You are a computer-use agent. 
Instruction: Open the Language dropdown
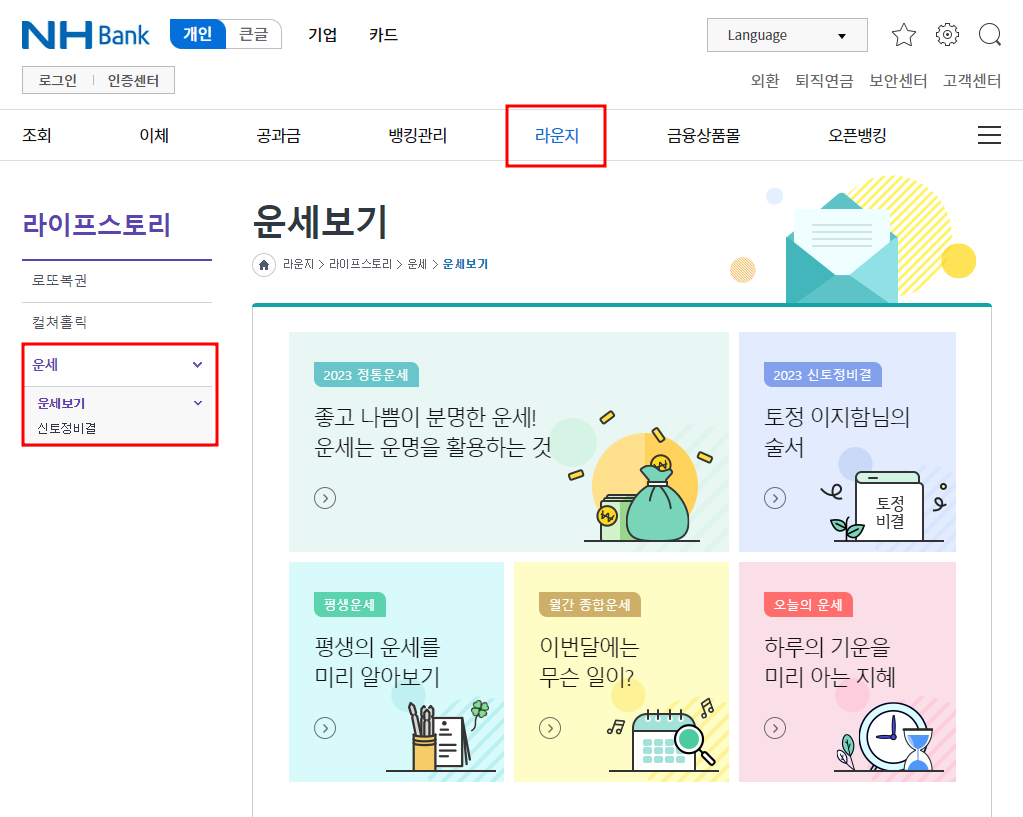787,35
